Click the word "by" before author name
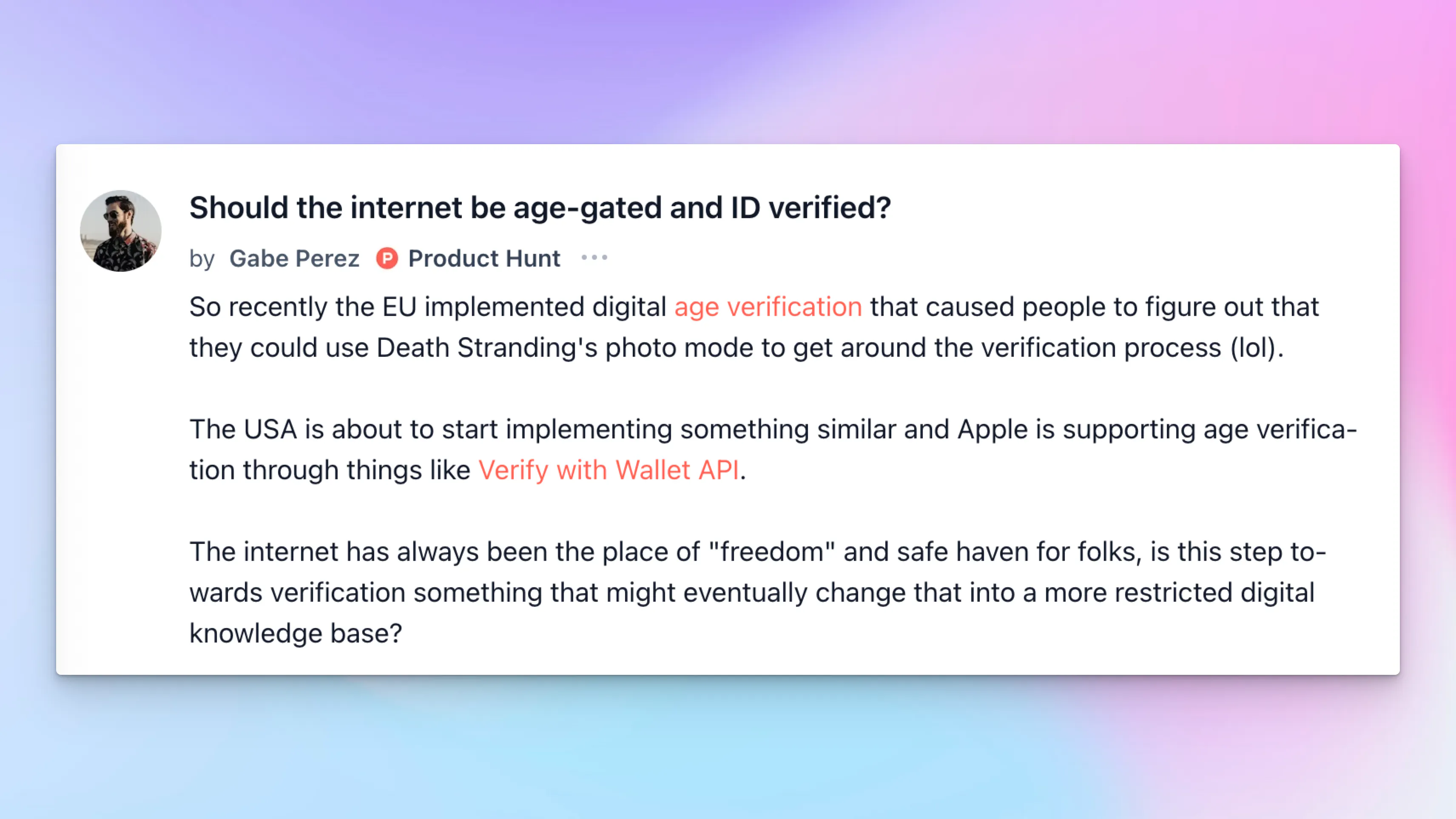1456x819 pixels. click(x=202, y=259)
